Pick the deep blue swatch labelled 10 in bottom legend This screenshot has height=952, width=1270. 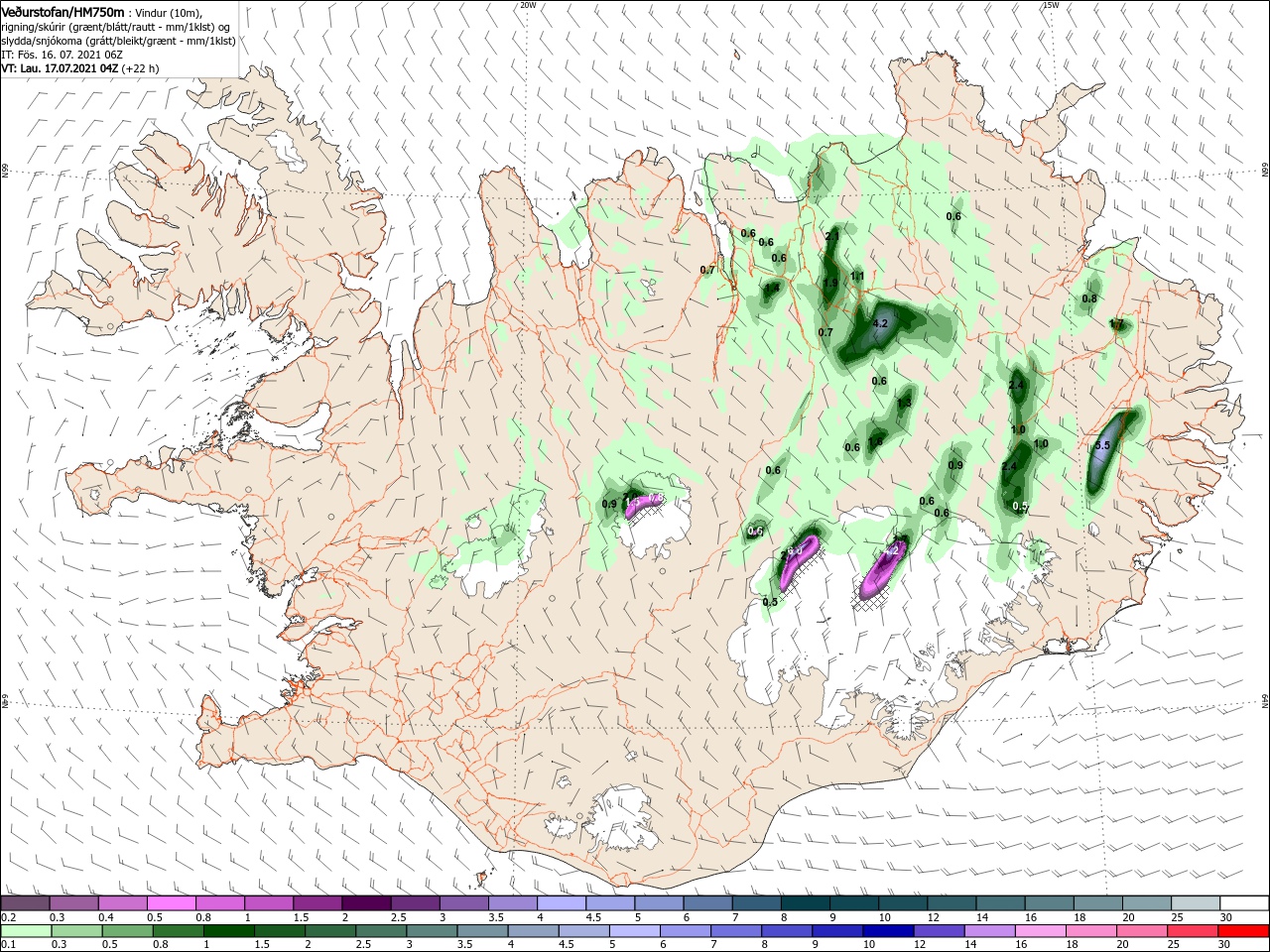pyautogui.click(x=887, y=931)
